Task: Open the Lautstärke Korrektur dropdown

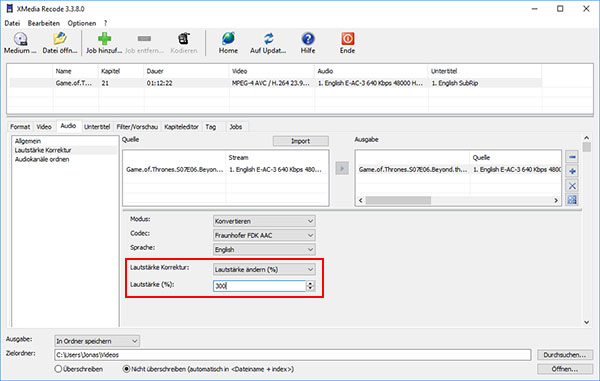Action: (x=264, y=269)
